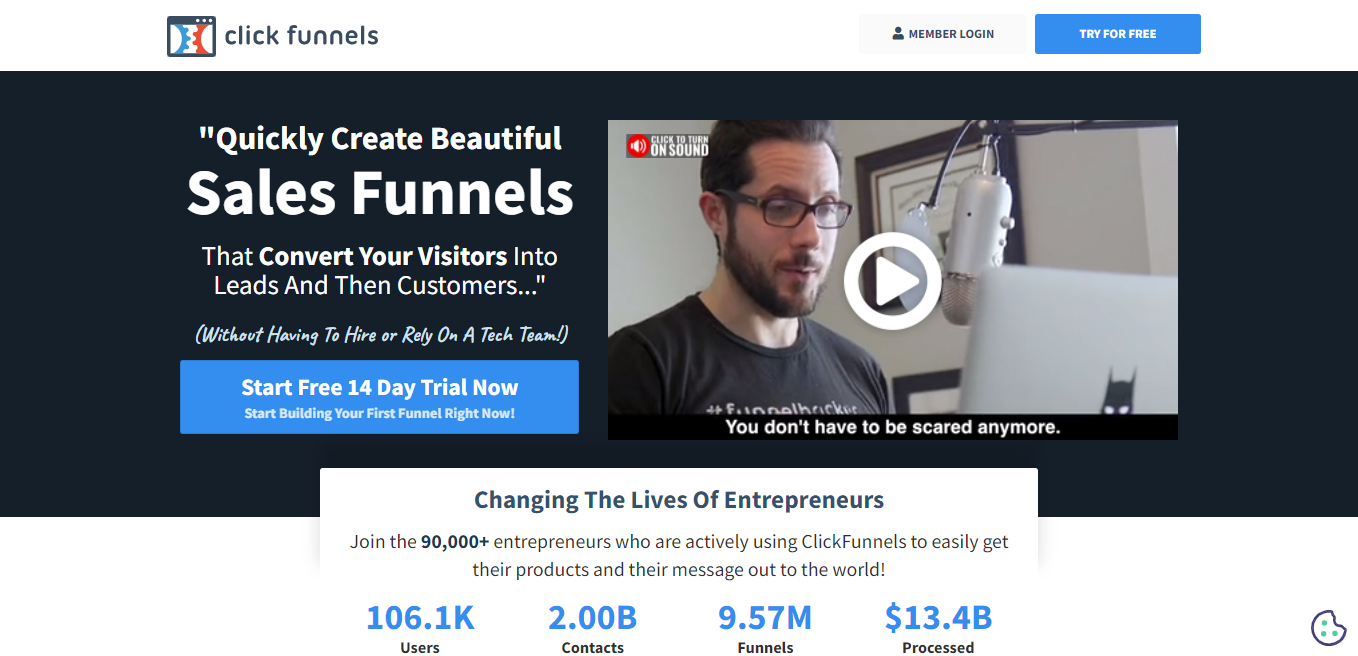Image resolution: width=1358 pixels, height=656 pixels.
Task: Open the cookie preferences icon
Action: tap(1328, 627)
